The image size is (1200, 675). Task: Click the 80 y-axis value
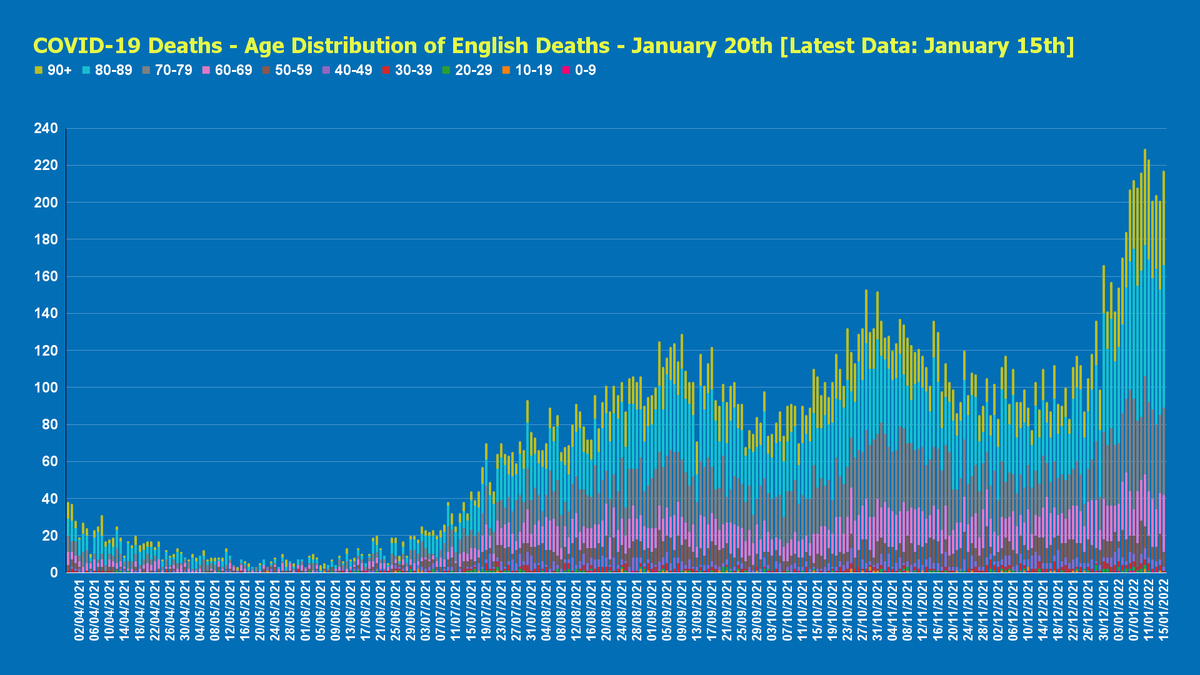point(51,425)
